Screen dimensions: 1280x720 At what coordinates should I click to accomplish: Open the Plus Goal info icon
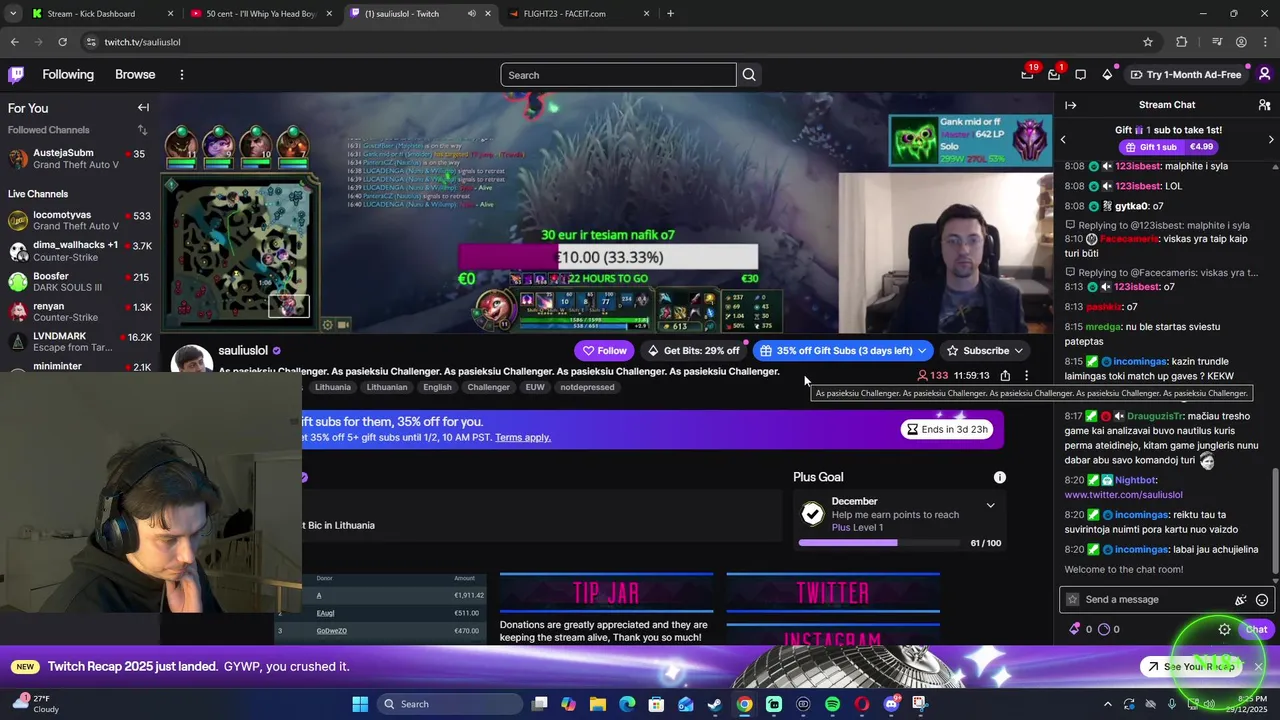999,477
